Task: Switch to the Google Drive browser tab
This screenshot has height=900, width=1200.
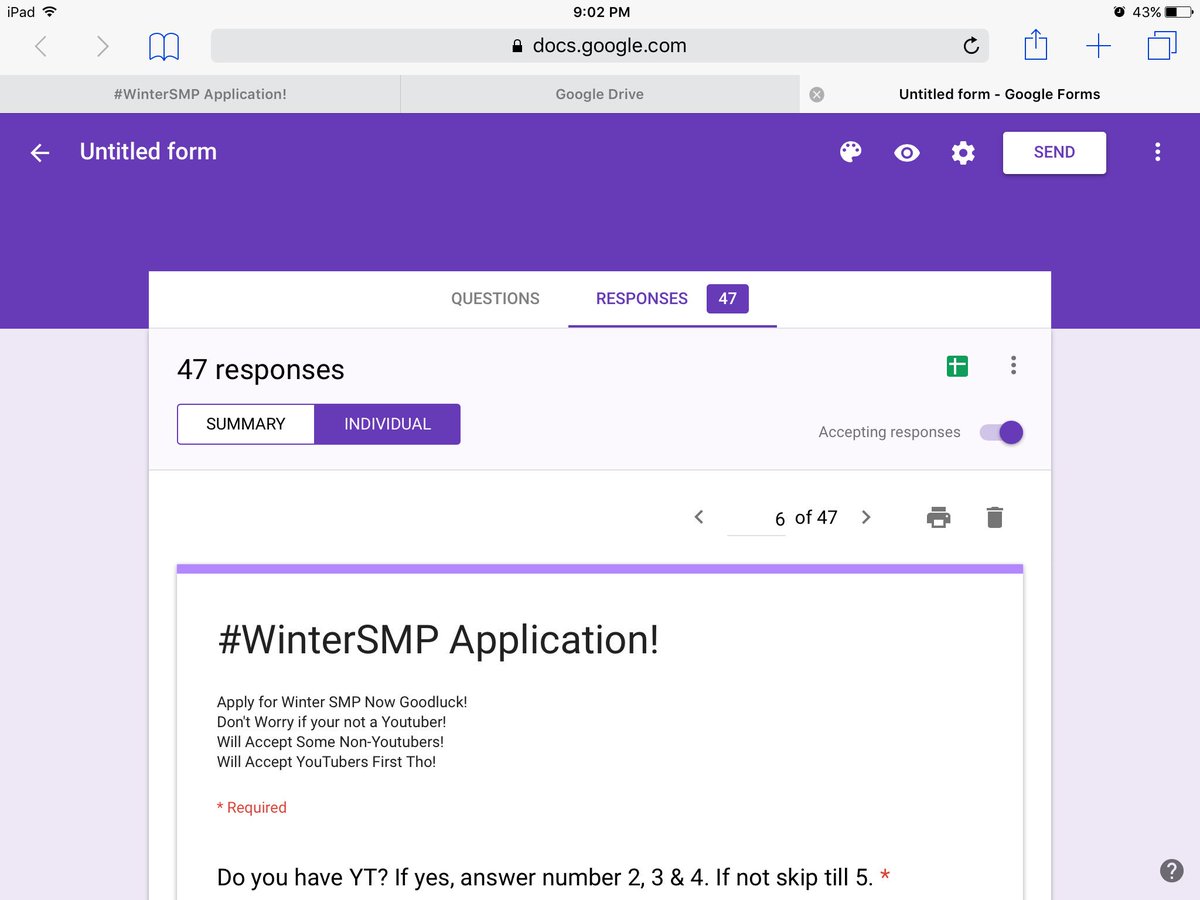Action: point(600,94)
